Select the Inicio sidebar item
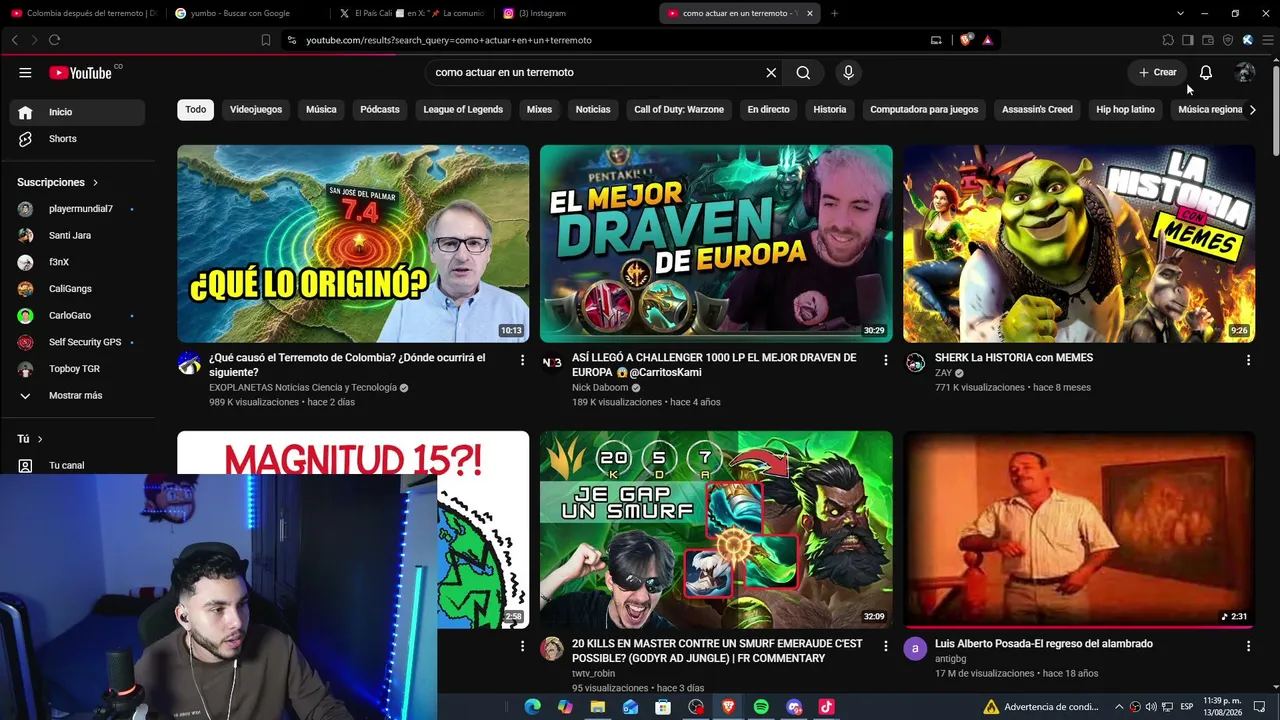The image size is (1280, 720). point(77,112)
